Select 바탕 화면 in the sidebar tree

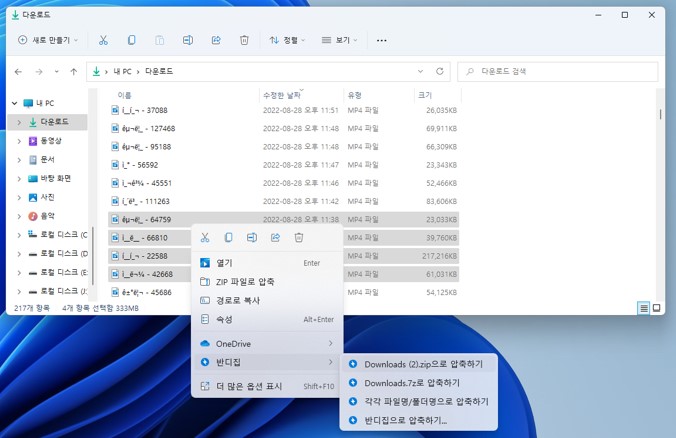click(x=56, y=178)
